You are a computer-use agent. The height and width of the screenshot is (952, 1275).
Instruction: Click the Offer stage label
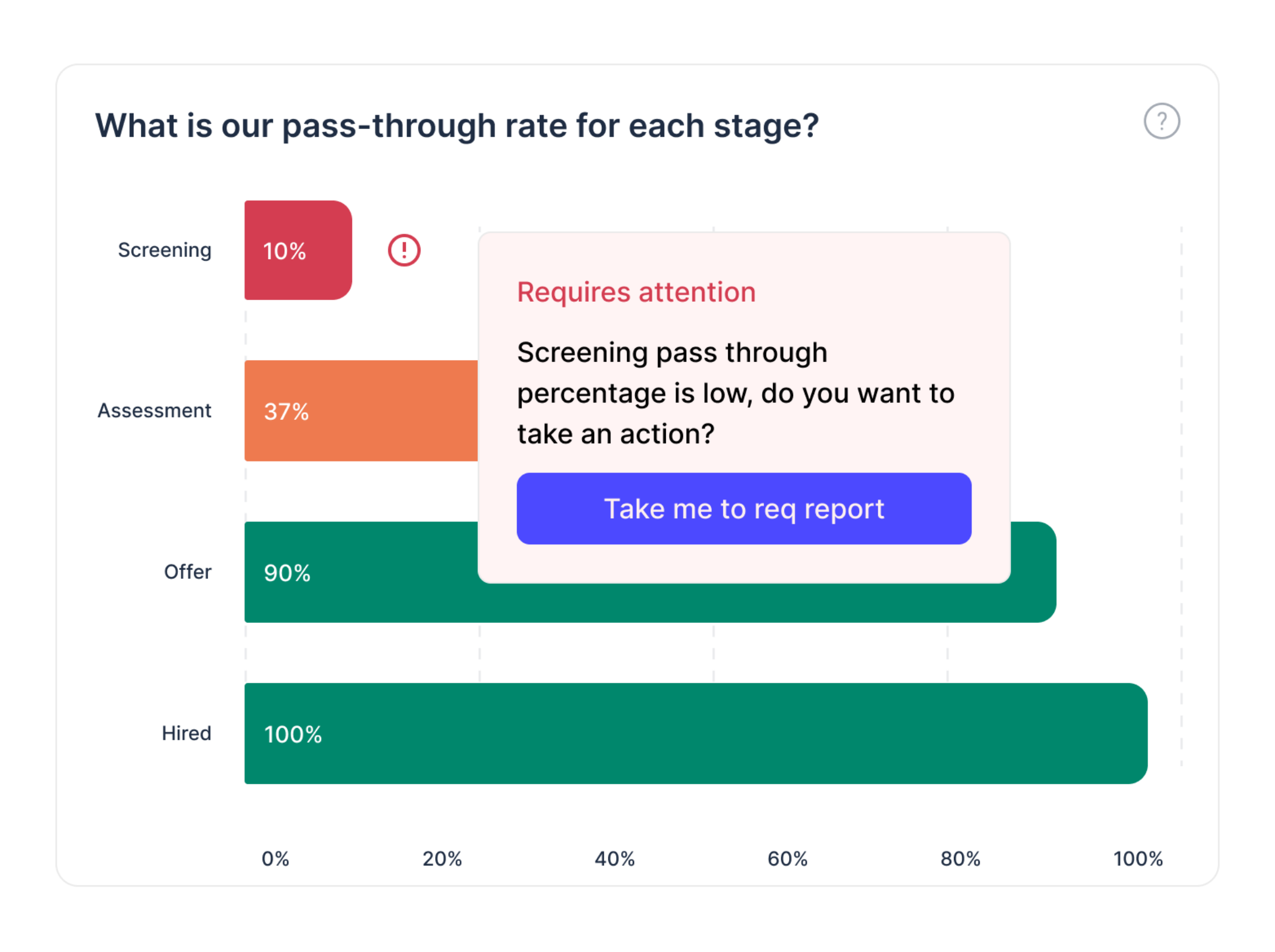pyautogui.click(x=187, y=572)
